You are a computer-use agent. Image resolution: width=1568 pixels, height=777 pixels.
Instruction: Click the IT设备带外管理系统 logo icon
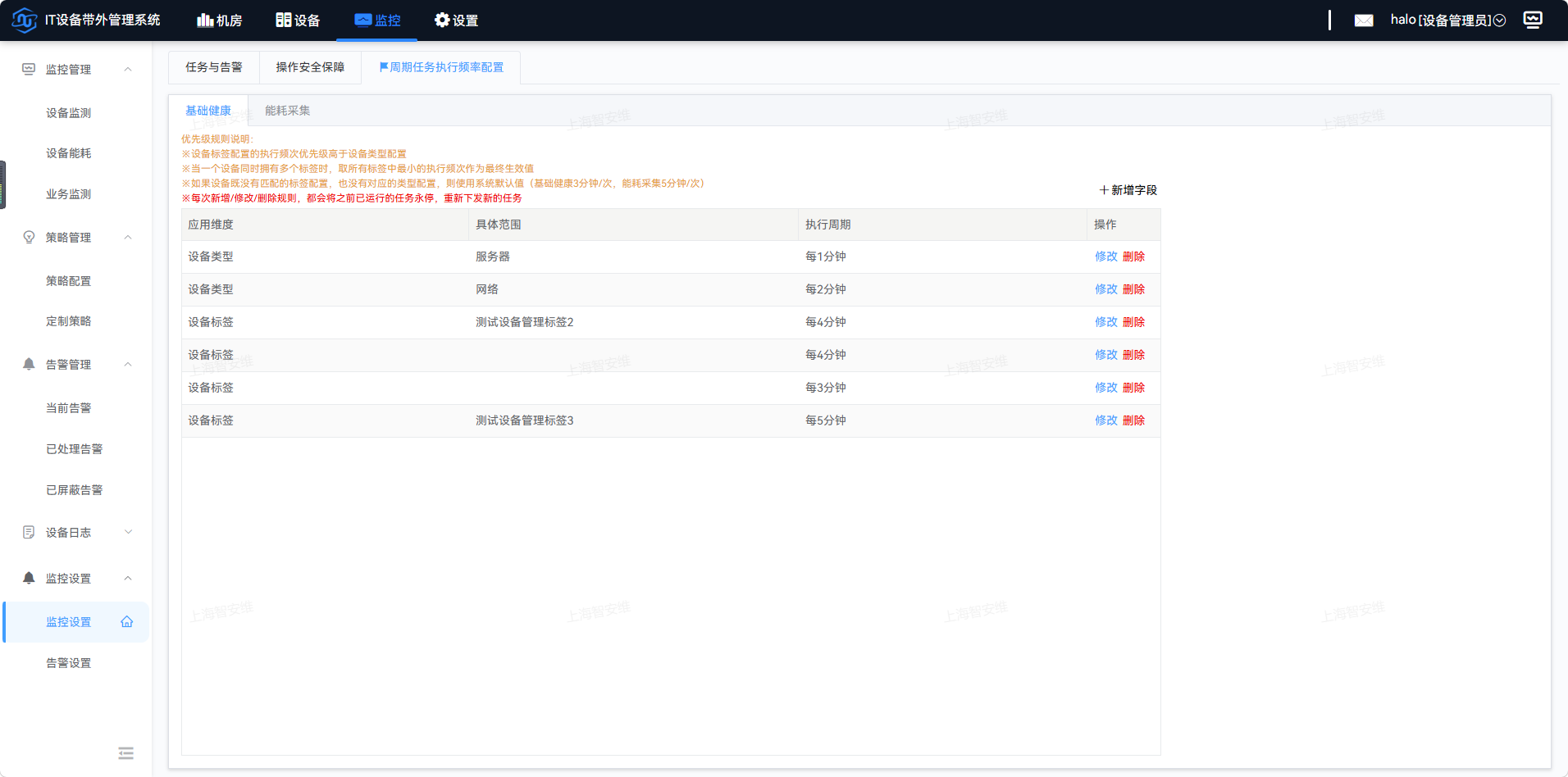point(25,20)
